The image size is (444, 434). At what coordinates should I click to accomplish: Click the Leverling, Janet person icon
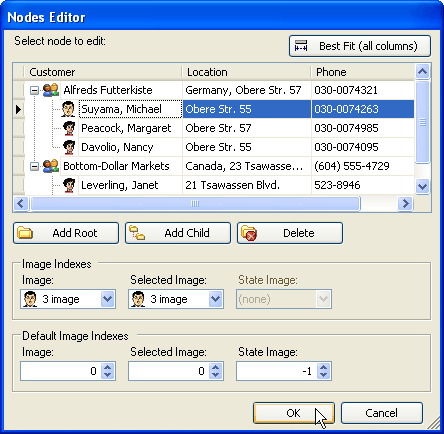click(x=69, y=185)
